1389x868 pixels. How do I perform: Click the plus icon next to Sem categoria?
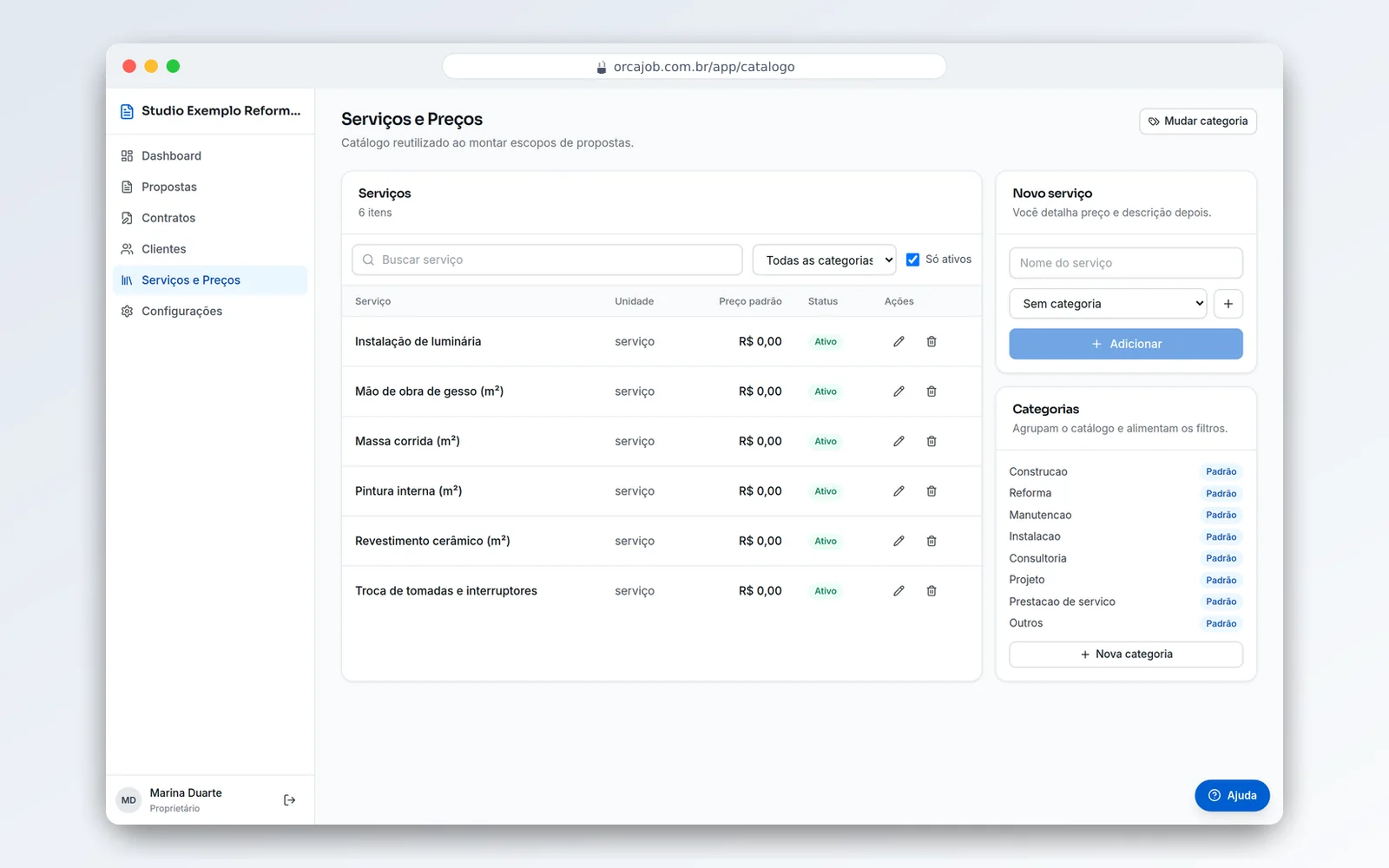click(x=1228, y=304)
